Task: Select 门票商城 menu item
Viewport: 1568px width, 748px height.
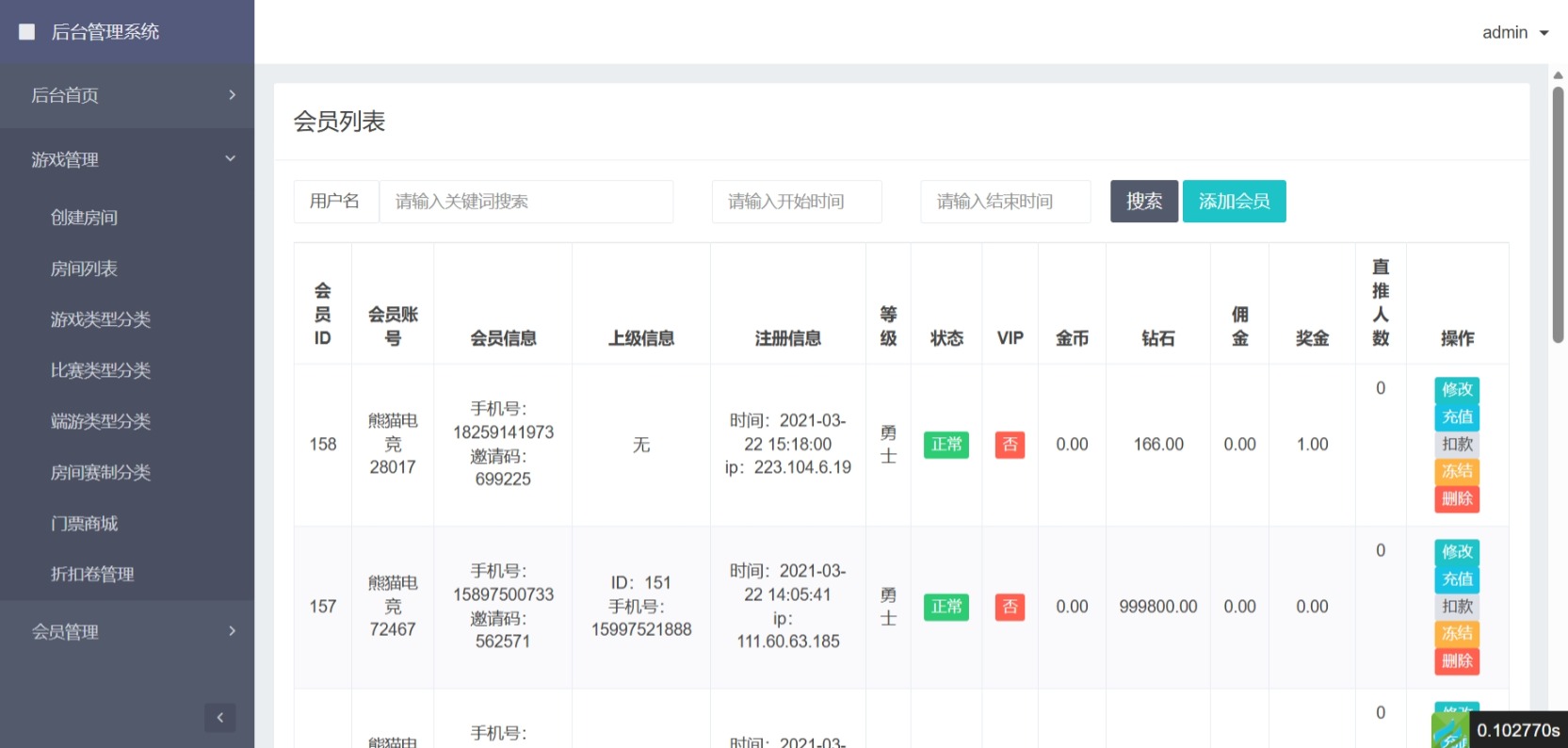Action: (84, 523)
